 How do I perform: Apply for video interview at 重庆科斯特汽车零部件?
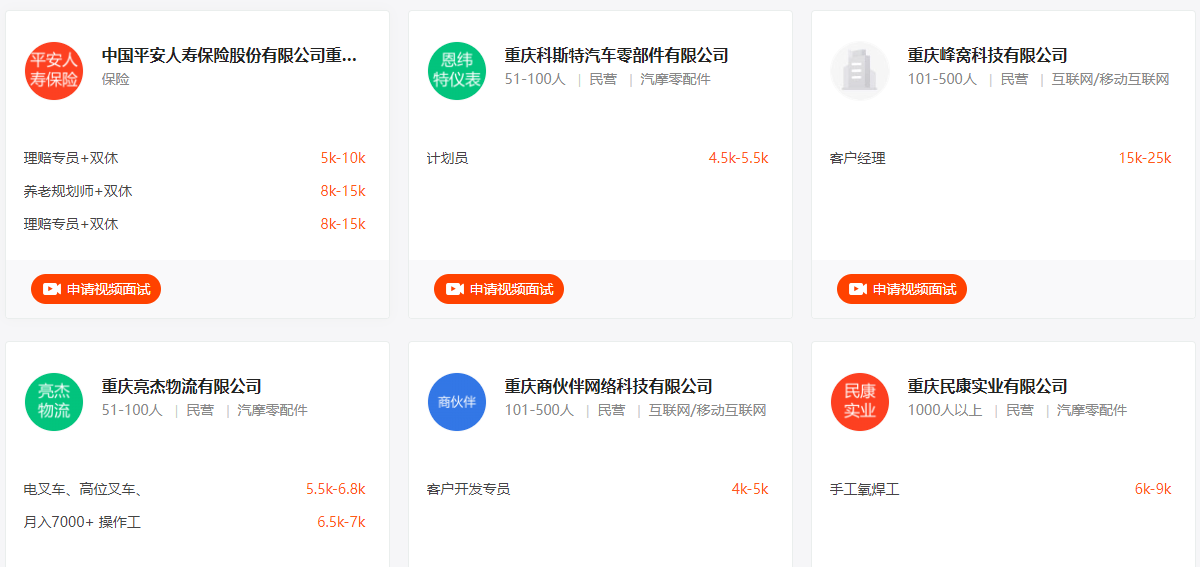tap(499, 289)
